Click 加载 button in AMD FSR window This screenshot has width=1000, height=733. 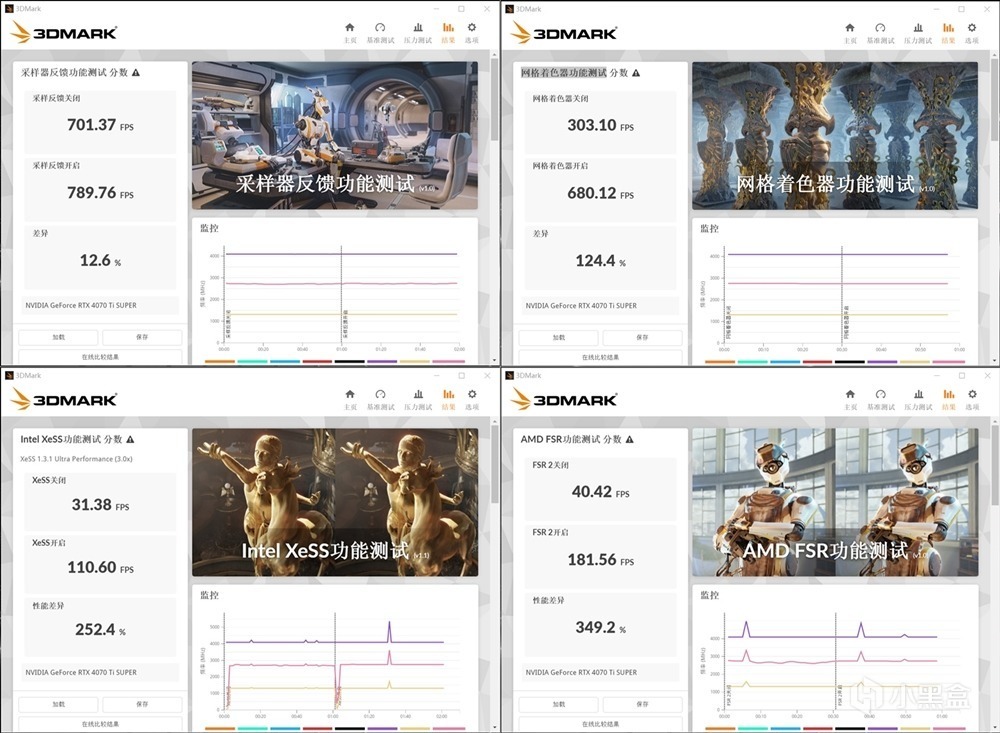click(558, 704)
